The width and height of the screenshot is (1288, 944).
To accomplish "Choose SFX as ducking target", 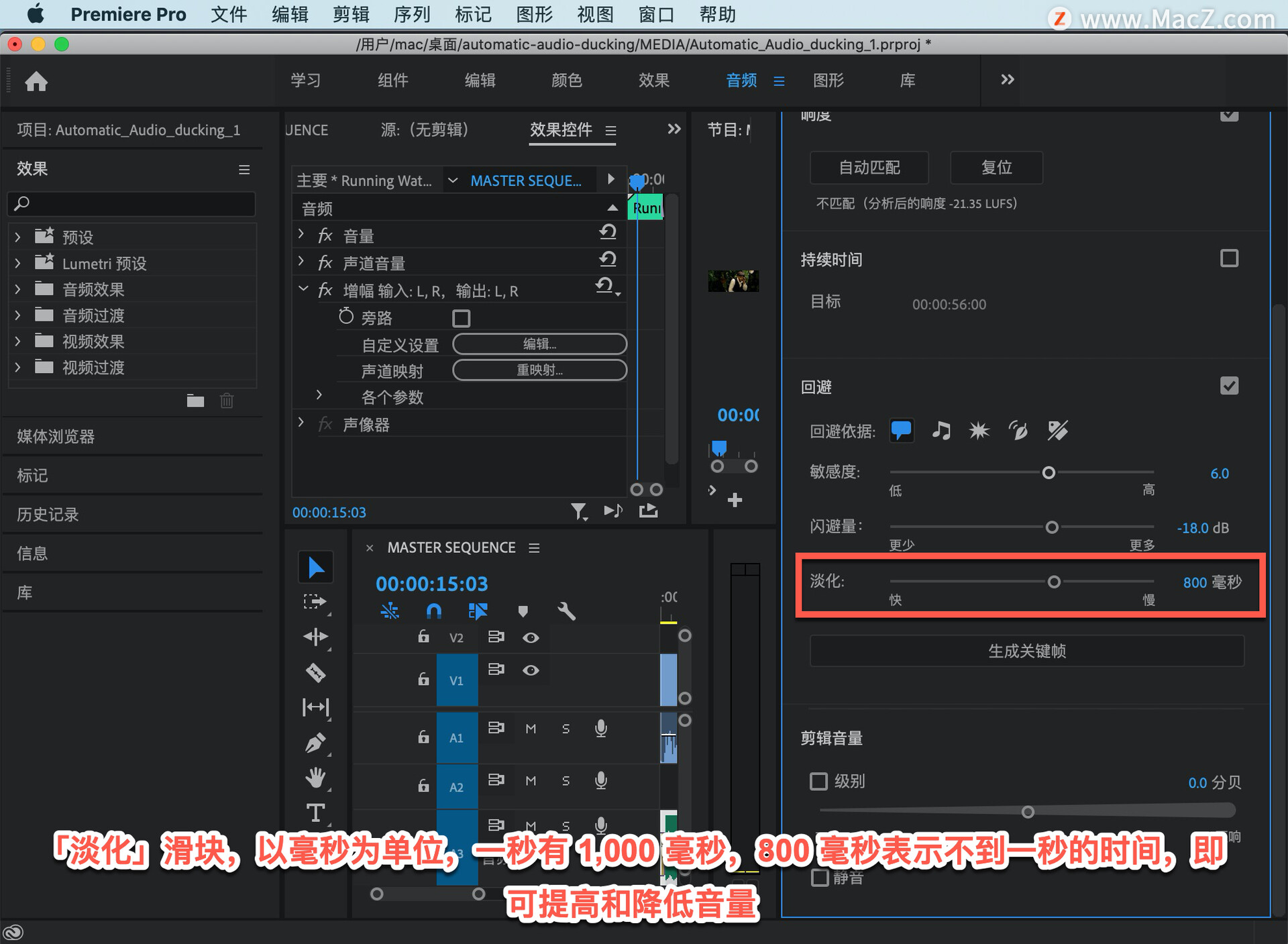I will [x=979, y=430].
